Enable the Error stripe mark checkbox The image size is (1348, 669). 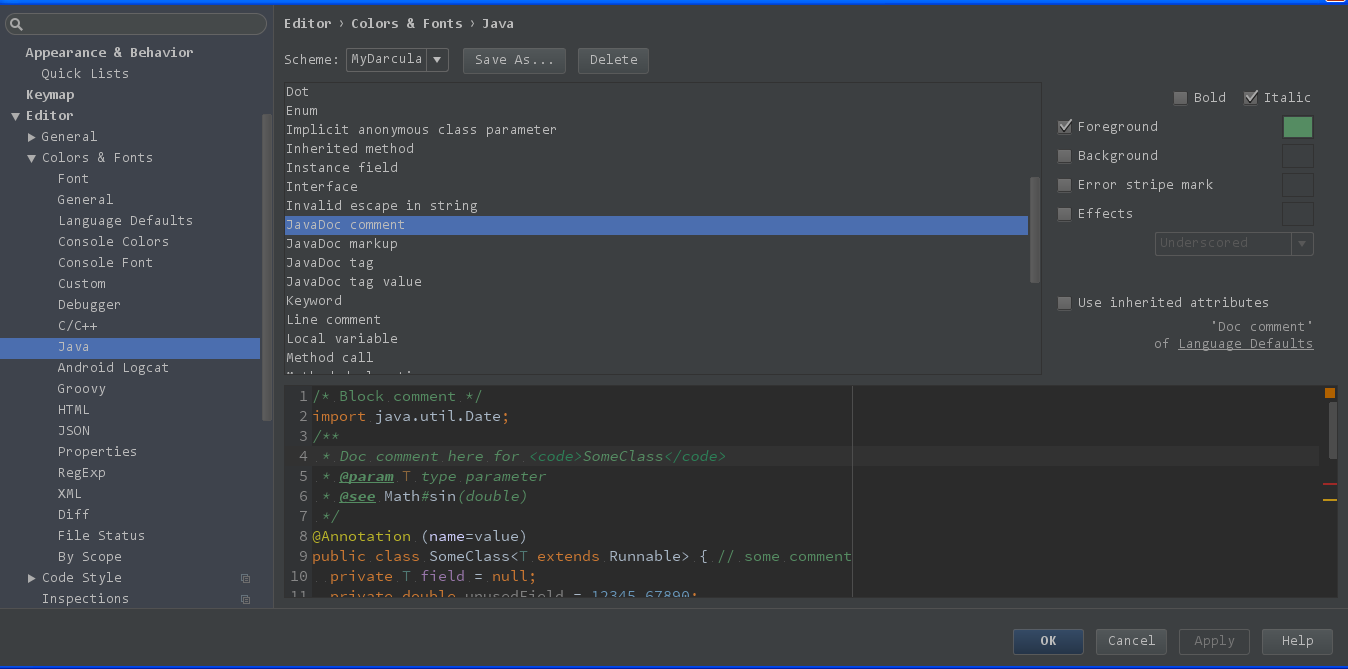pyautogui.click(x=1064, y=185)
